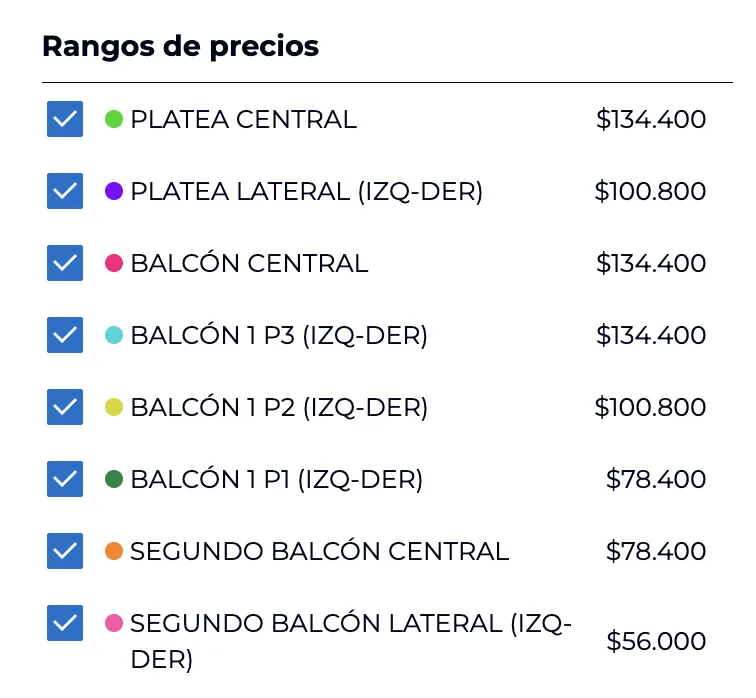
Task: Toggle the SEGUNDO BALCÓN LATERAL checkbox
Action: pos(65,623)
